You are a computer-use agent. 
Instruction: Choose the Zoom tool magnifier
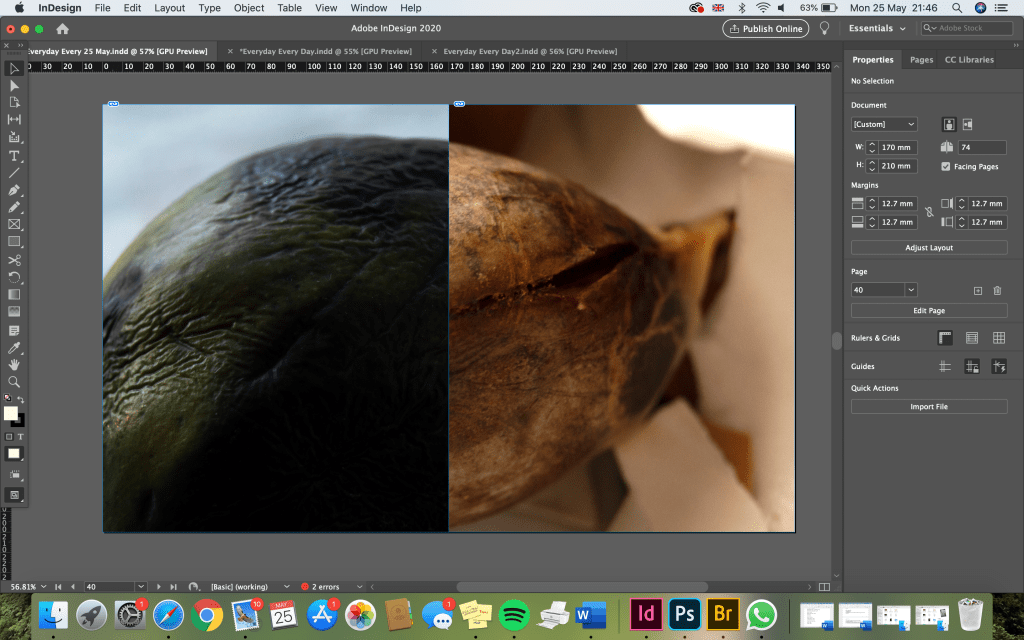click(14, 381)
